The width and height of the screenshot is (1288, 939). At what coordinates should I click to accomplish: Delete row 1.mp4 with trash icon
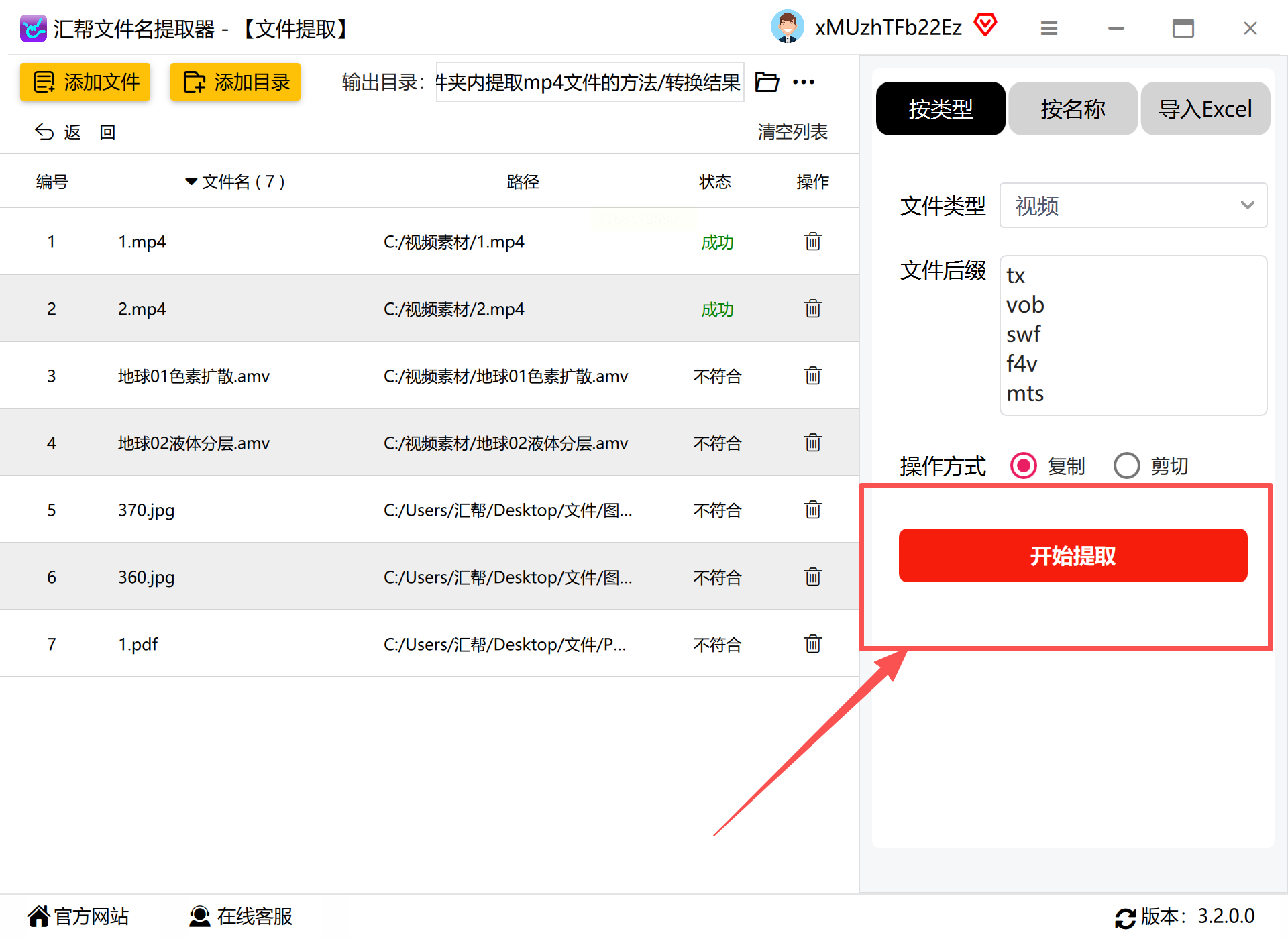click(x=812, y=241)
